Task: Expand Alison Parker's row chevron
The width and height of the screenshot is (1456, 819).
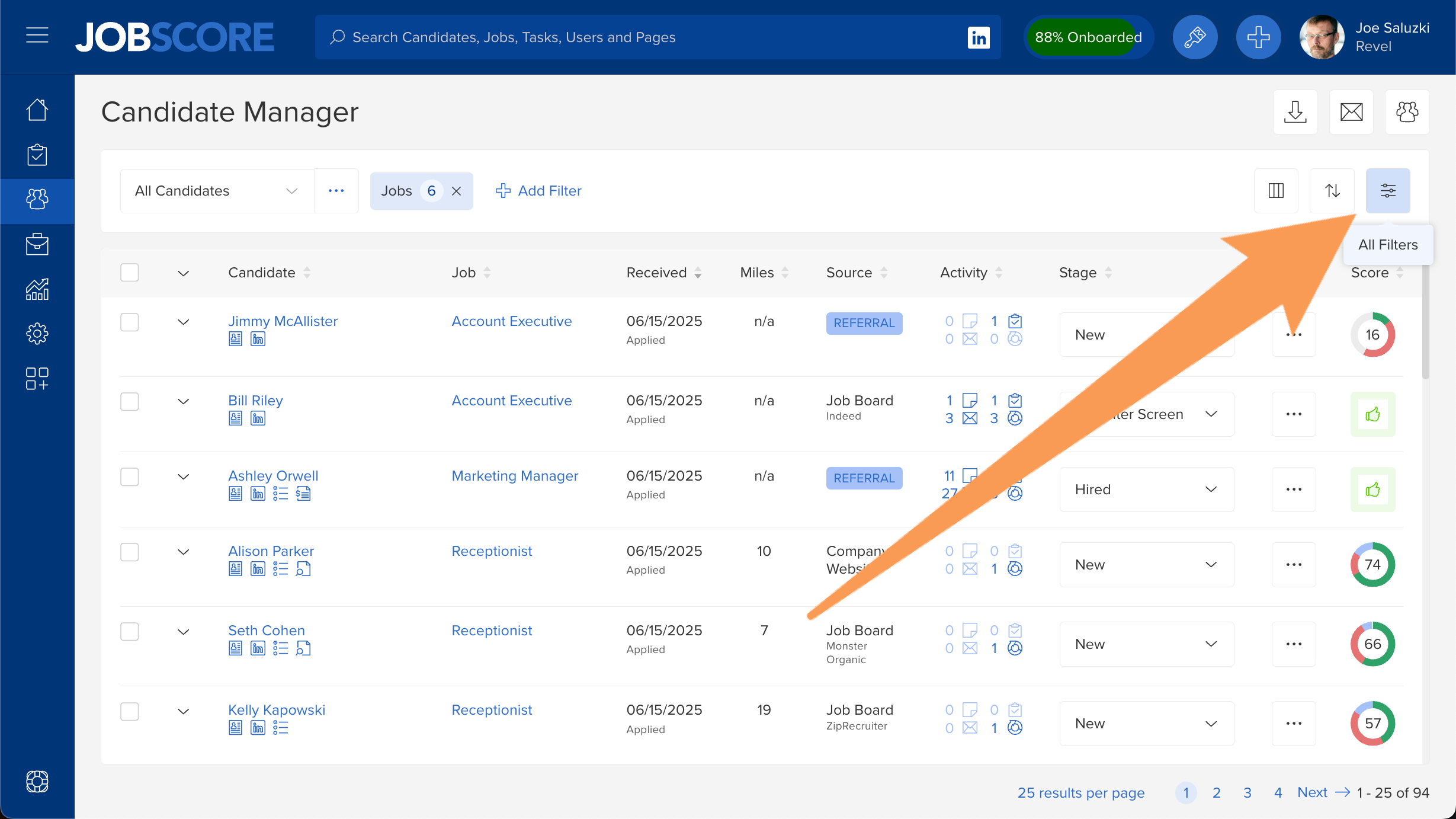Action: pyautogui.click(x=184, y=552)
